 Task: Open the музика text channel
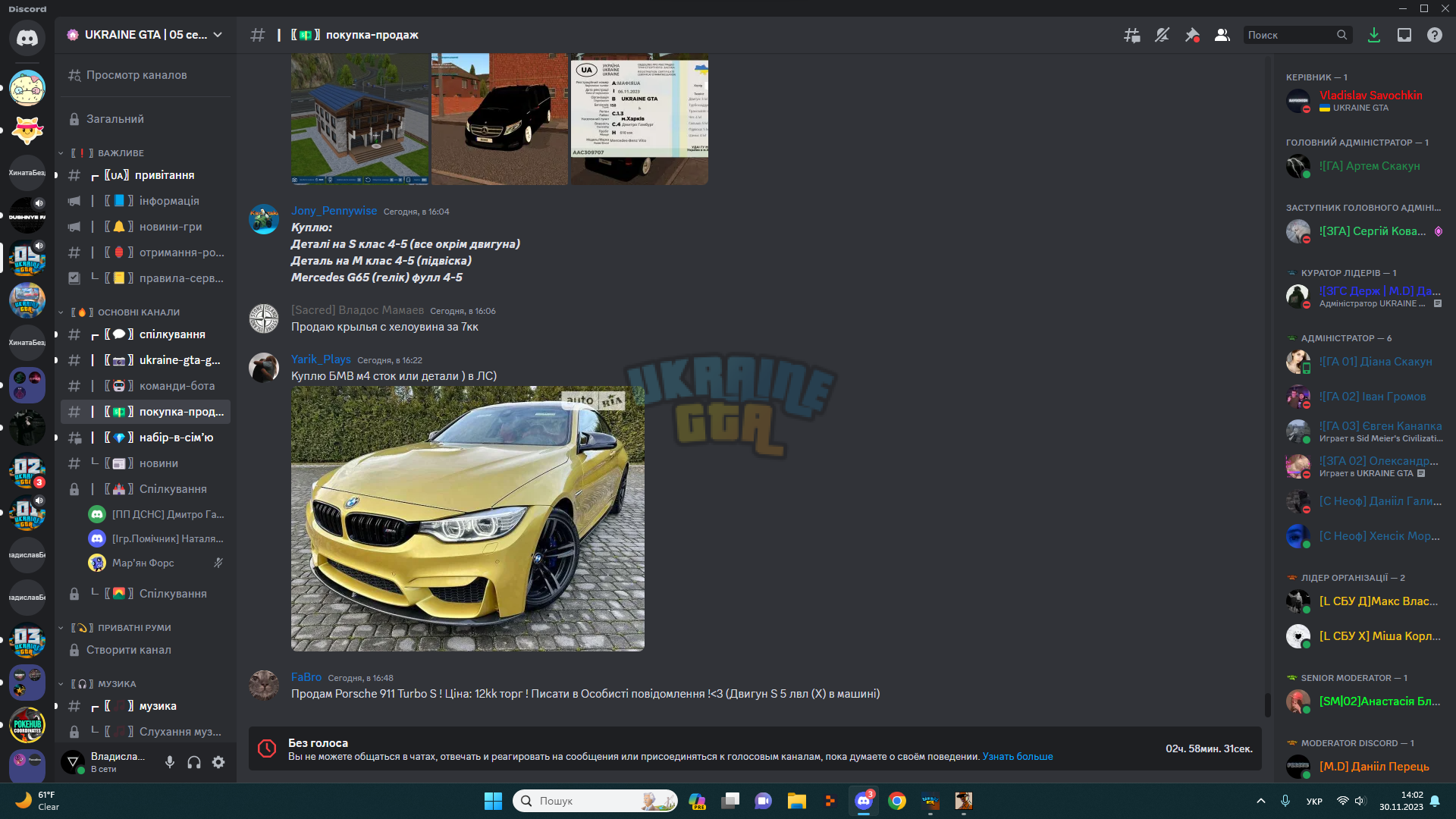pos(146,706)
